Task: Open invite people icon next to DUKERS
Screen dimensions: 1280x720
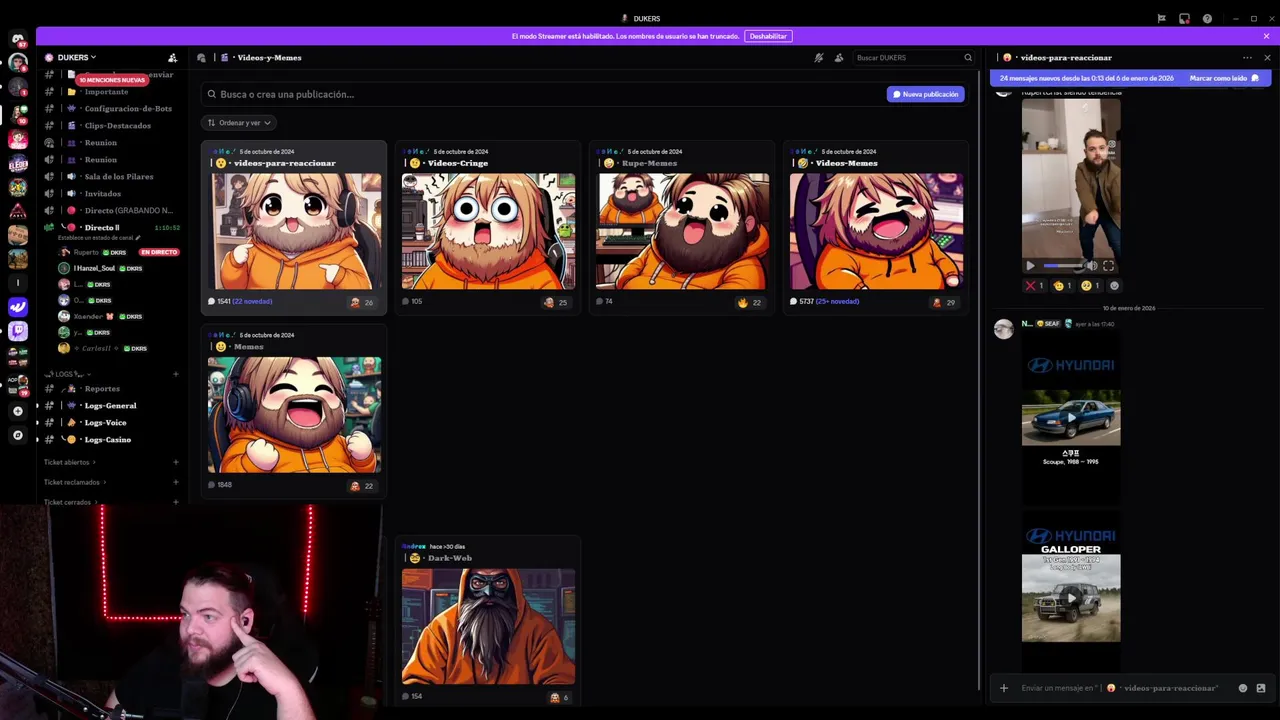Action: [x=172, y=58]
